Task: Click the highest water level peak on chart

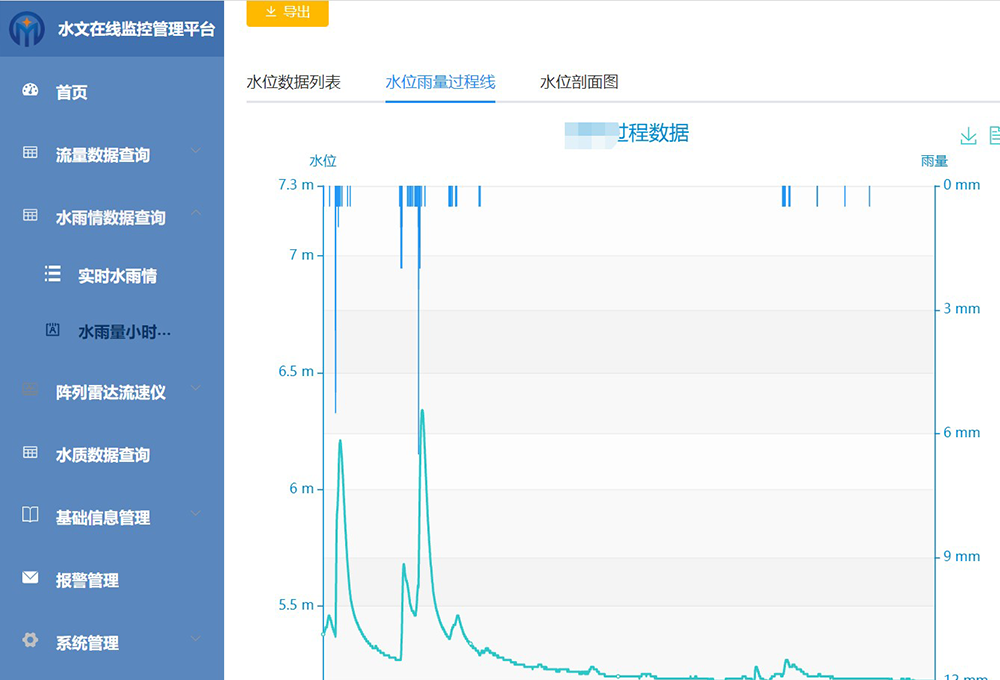Action: [422, 410]
